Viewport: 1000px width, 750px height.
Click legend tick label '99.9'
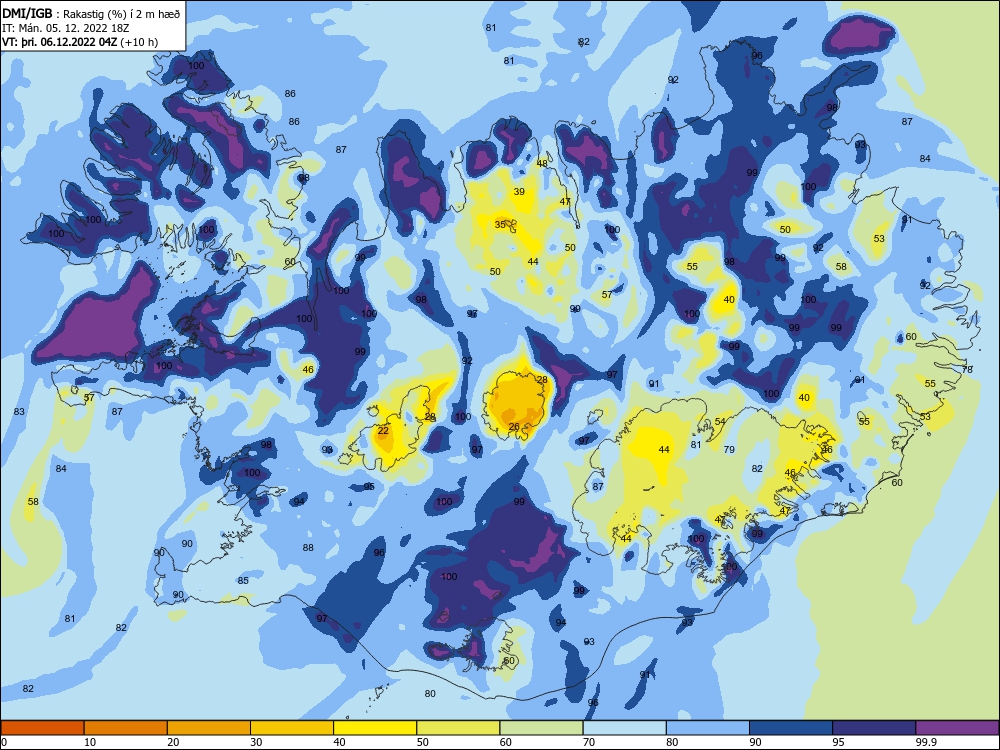tap(926, 742)
